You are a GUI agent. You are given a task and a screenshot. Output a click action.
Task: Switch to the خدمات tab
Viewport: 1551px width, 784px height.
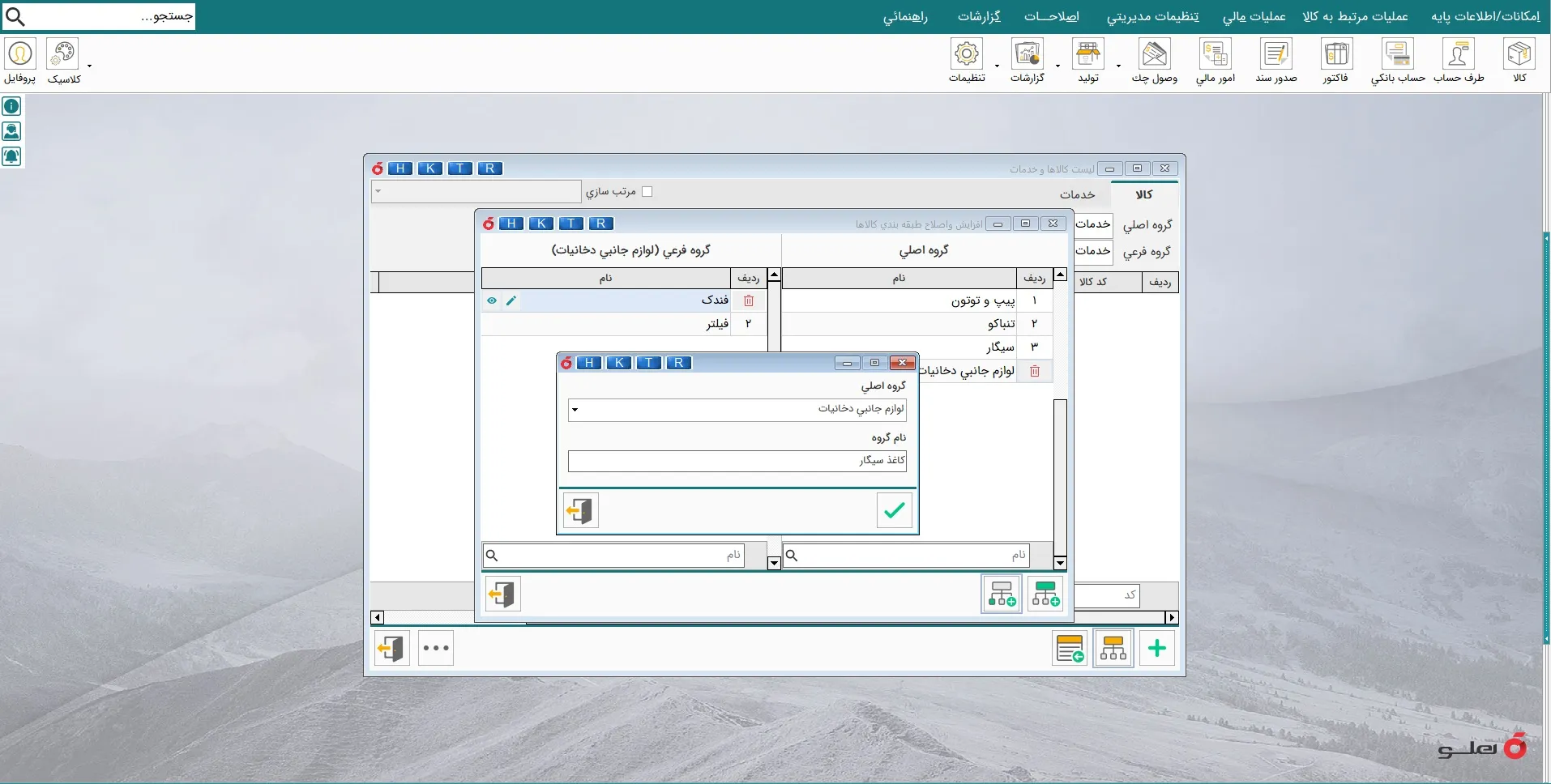coord(1077,194)
